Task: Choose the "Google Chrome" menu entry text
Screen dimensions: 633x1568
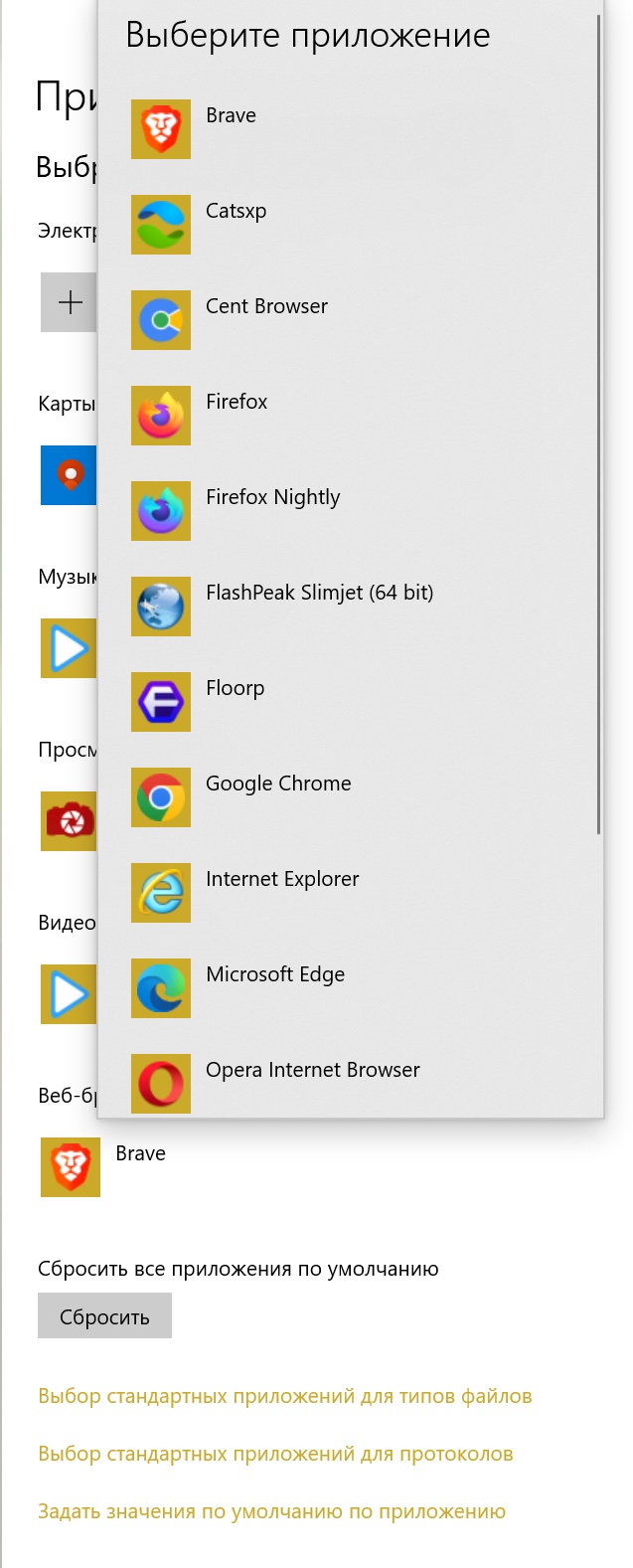Action: (278, 784)
